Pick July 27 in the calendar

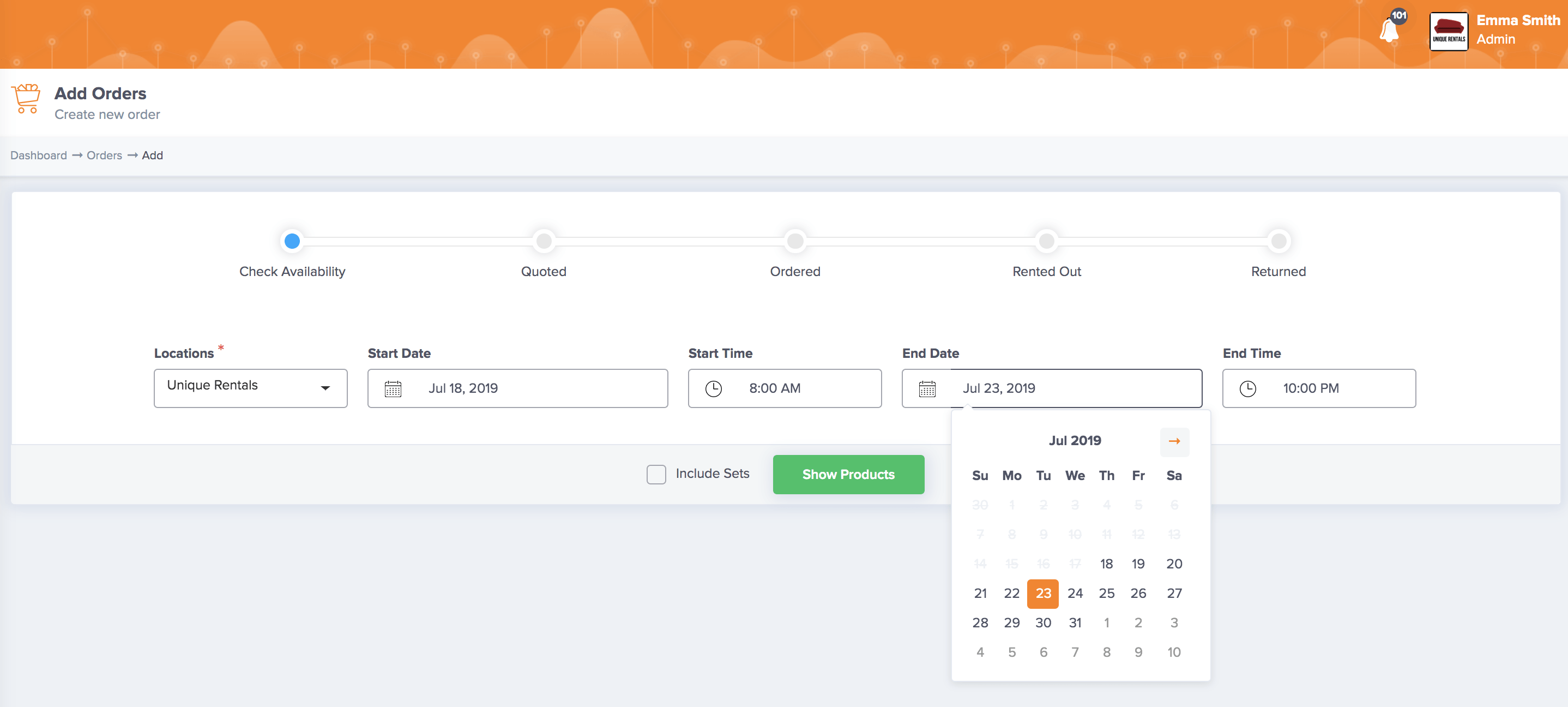(x=1174, y=593)
